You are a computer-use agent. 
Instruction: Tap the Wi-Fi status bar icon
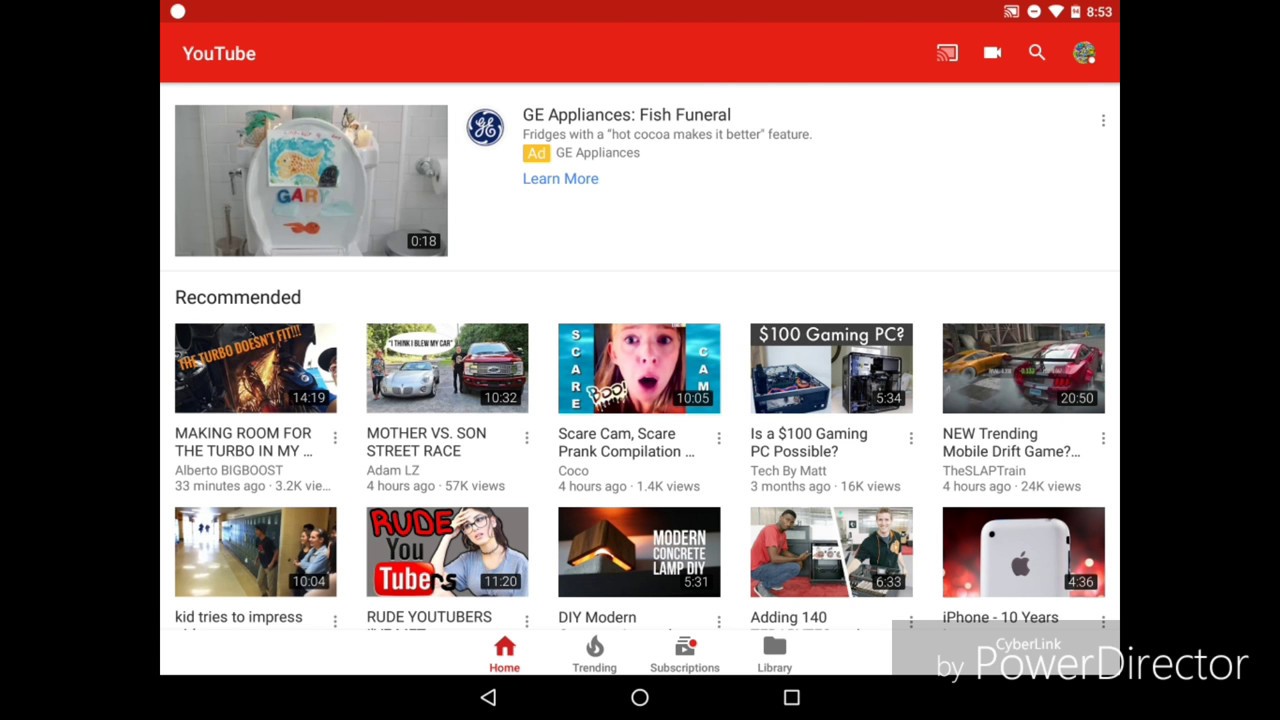click(1056, 12)
